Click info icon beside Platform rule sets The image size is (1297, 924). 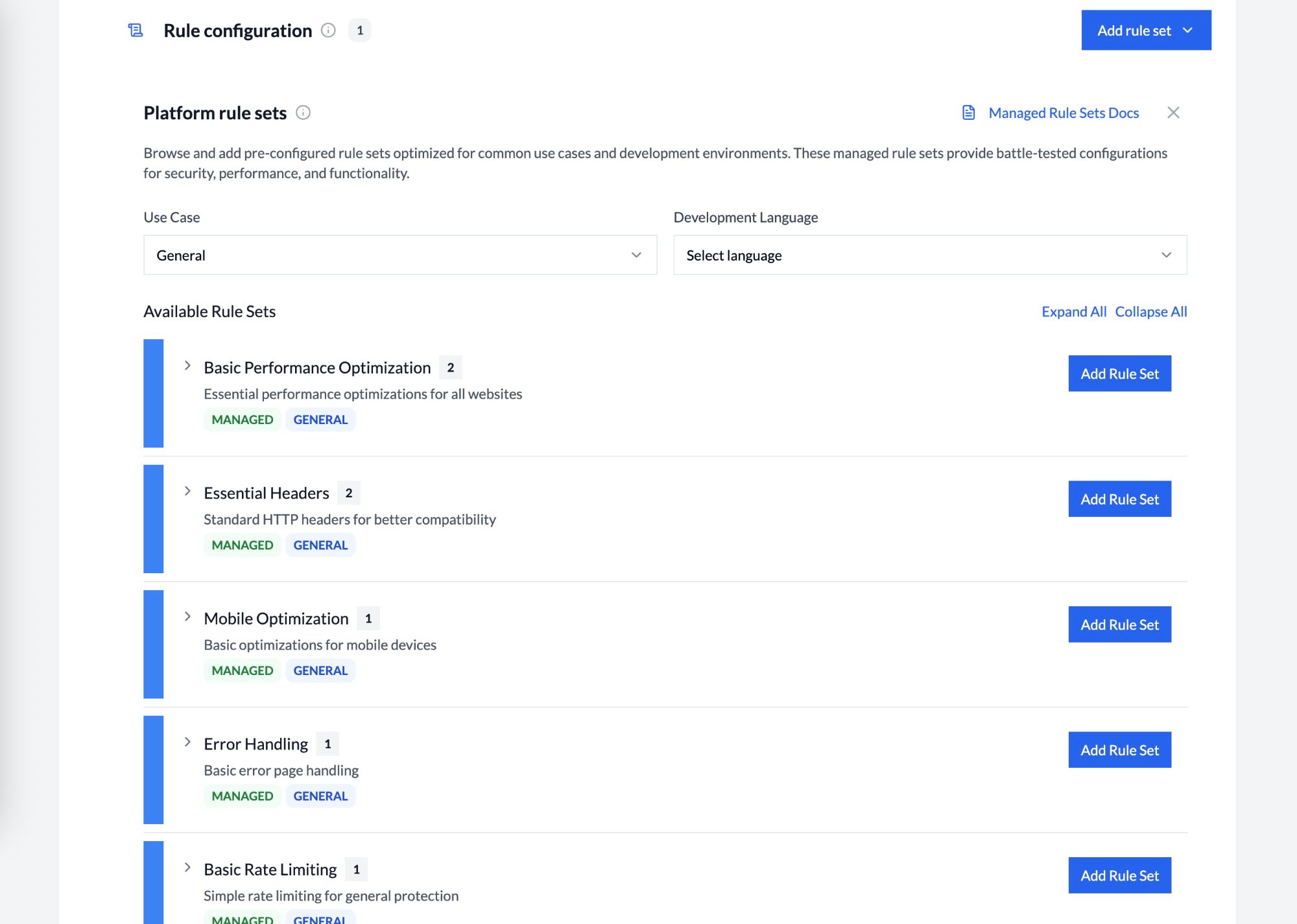[303, 113]
